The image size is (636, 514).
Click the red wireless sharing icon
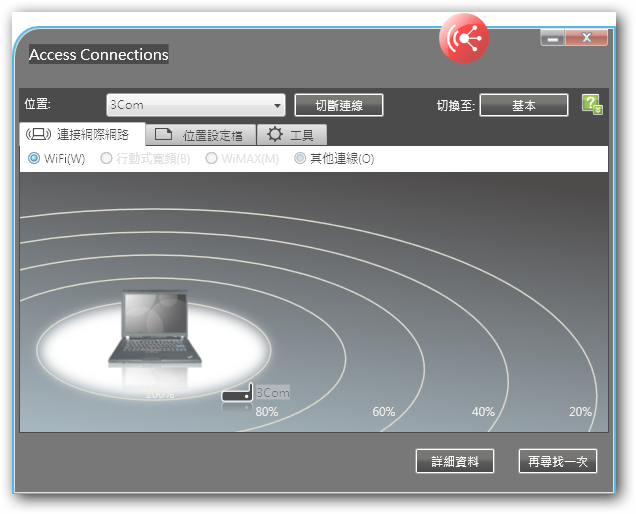(x=464, y=38)
